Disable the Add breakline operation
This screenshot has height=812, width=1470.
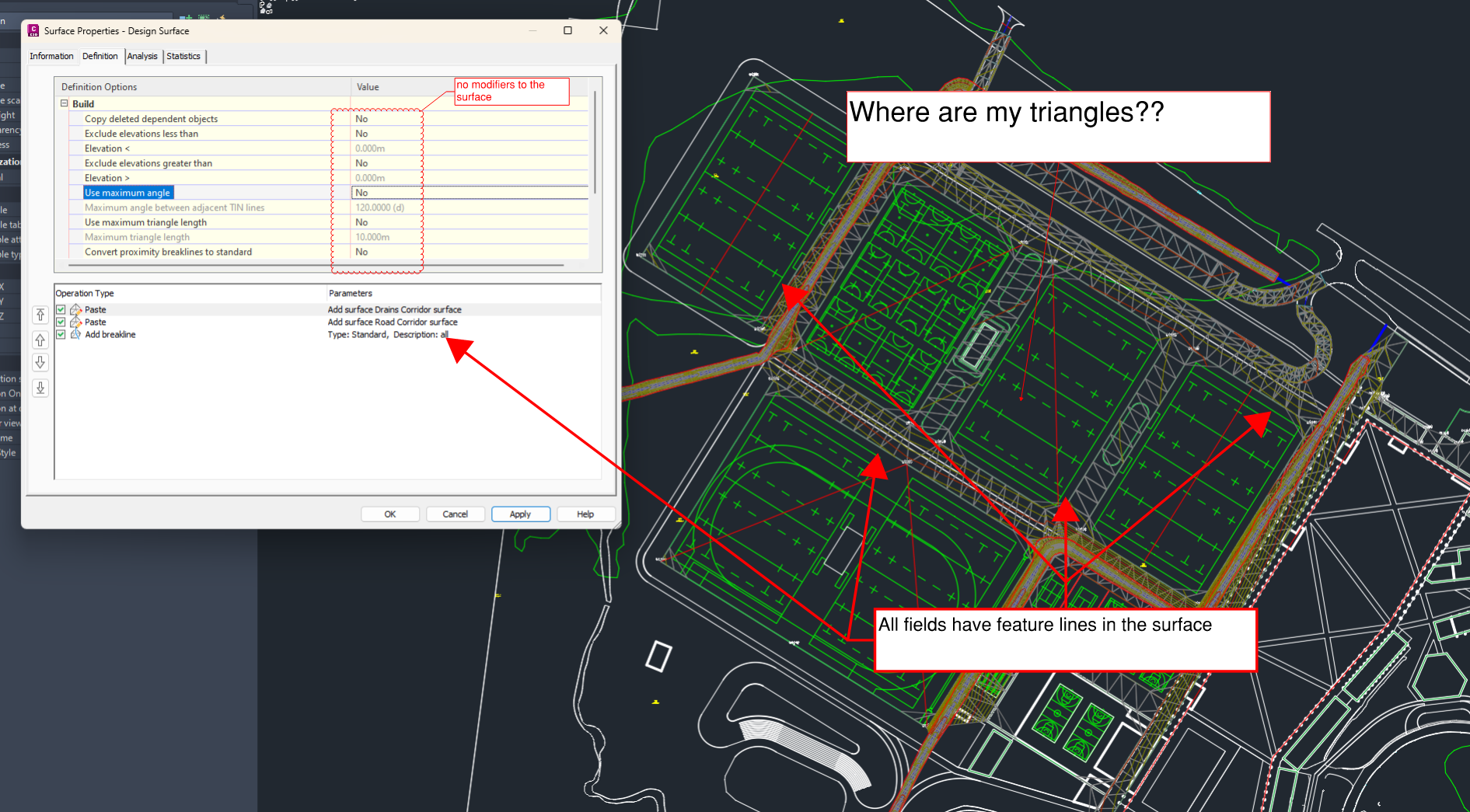[x=61, y=334]
